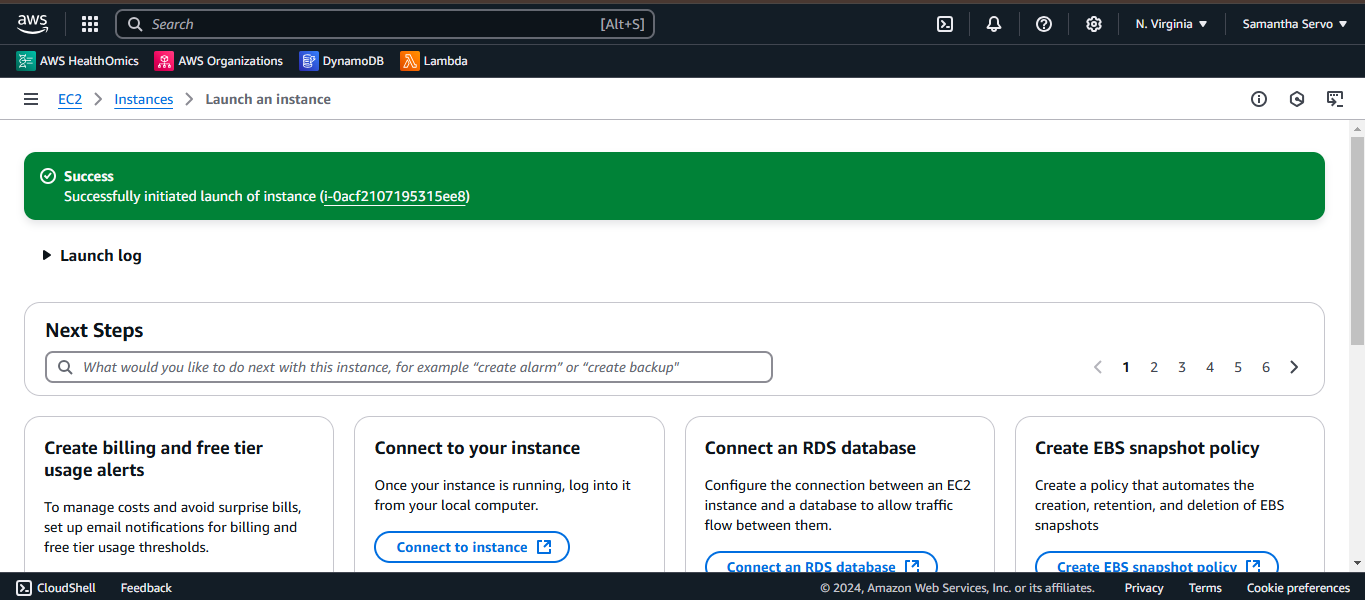Open the notifications bell
The height and width of the screenshot is (600, 1365).
pos(994,24)
